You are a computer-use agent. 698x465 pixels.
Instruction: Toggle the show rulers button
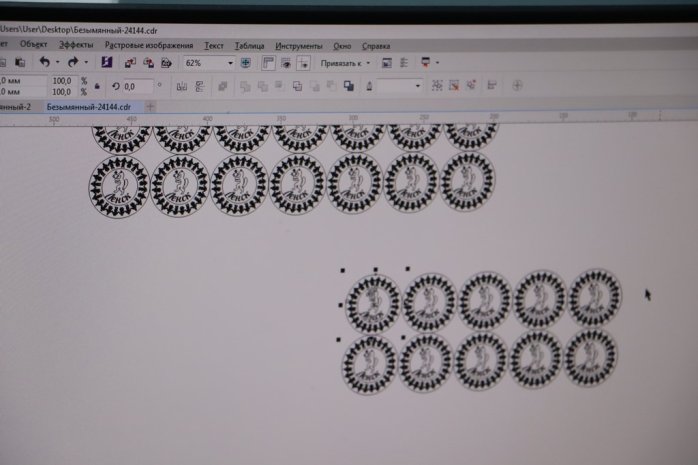[268, 63]
